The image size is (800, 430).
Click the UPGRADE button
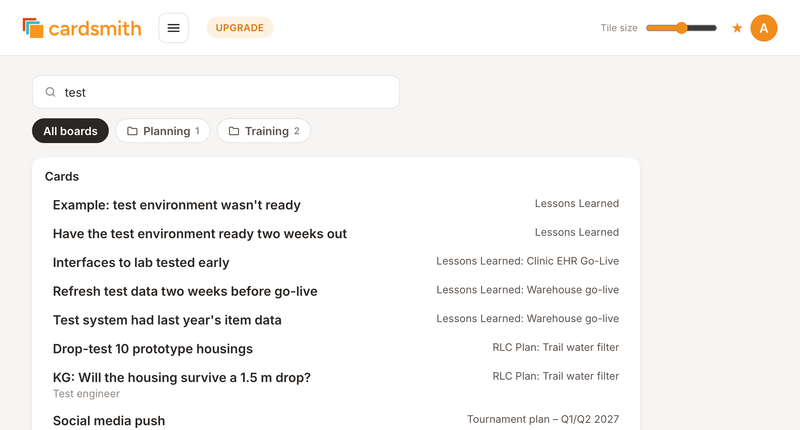point(240,28)
